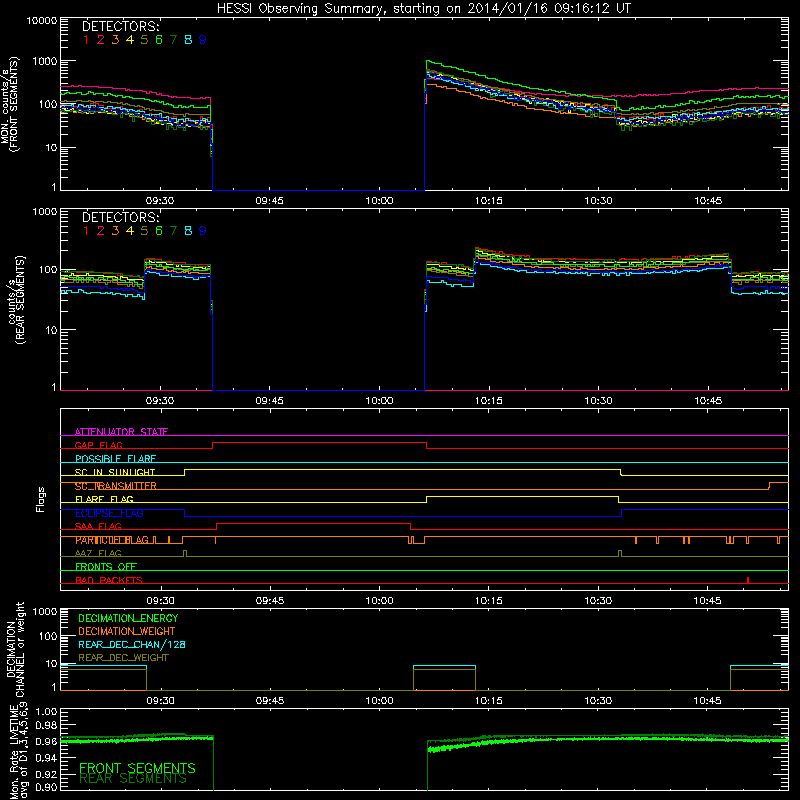Click the 10000 y-axis label on front segments plot

(x=41, y=20)
